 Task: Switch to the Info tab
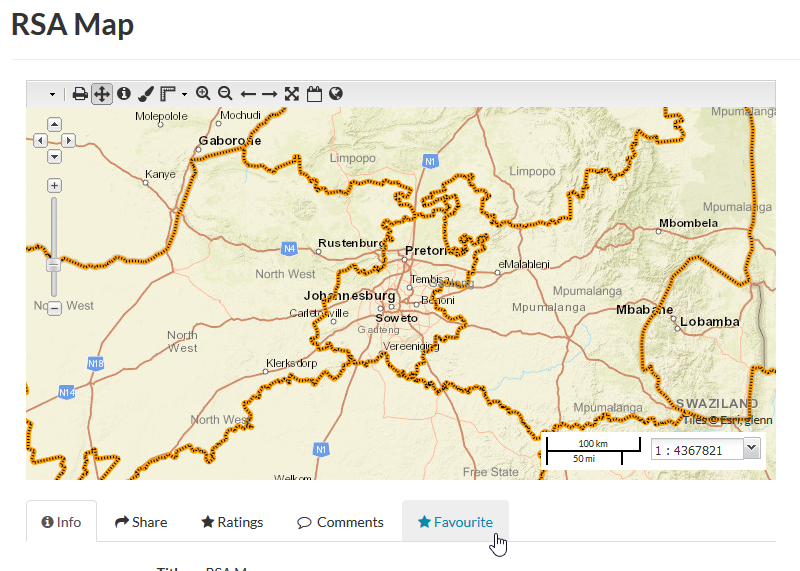(61, 522)
